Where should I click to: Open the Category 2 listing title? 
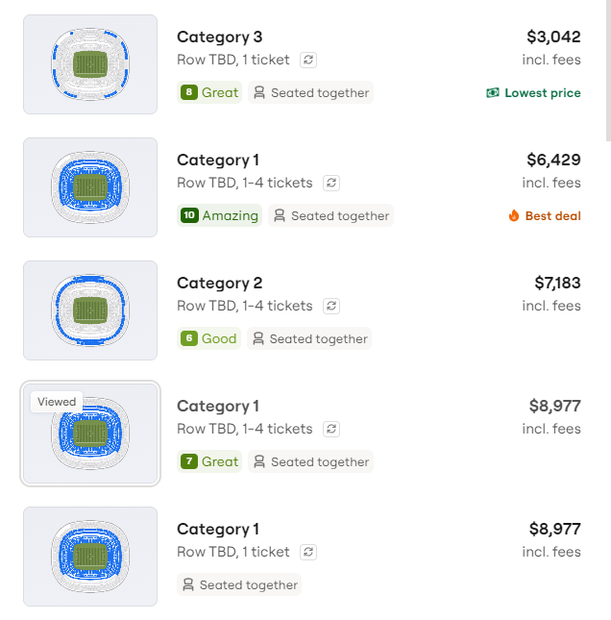coord(219,283)
